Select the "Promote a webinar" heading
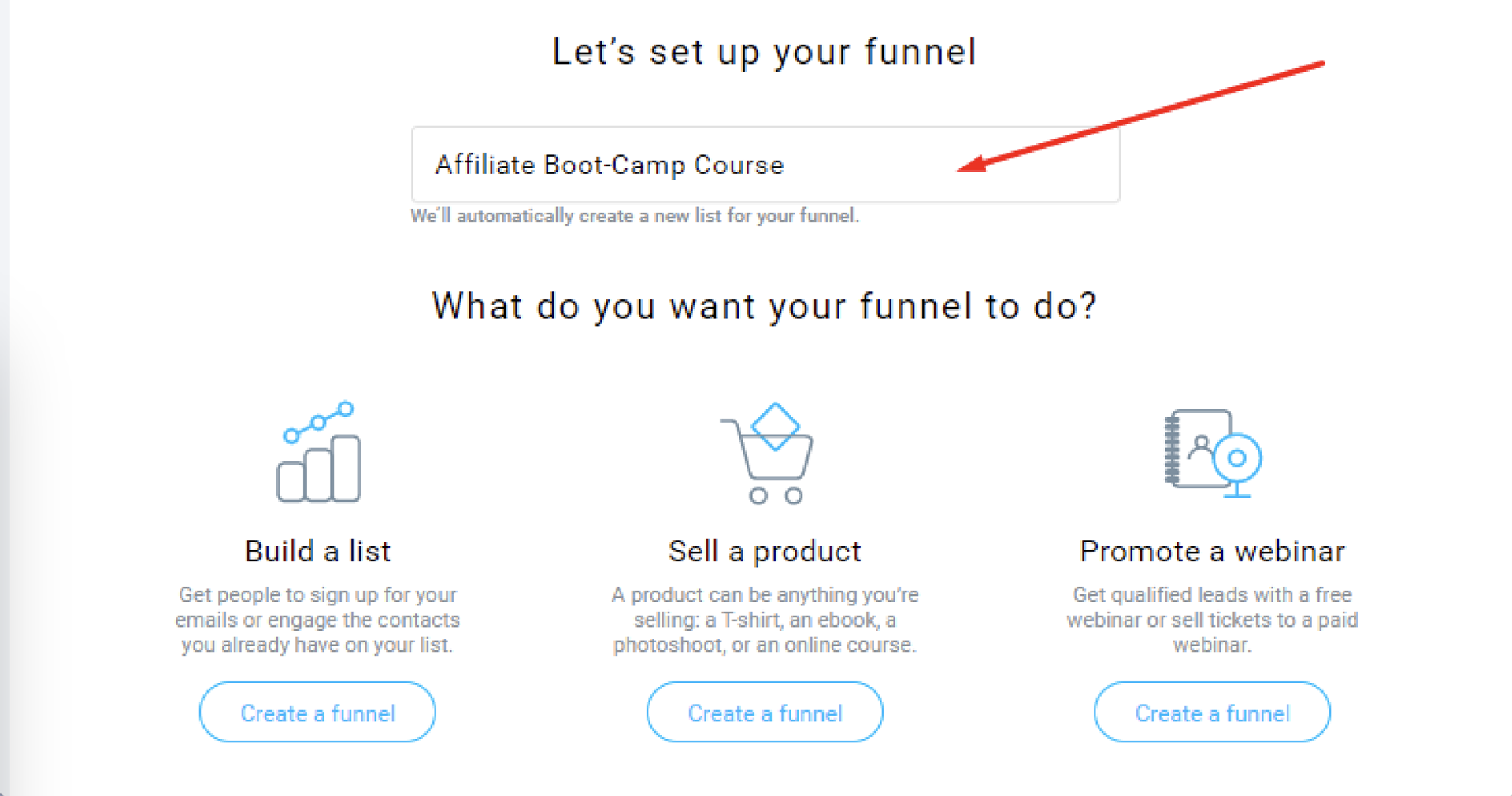Image resolution: width=1512 pixels, height=796 pixels. [x=1212, y=551]
